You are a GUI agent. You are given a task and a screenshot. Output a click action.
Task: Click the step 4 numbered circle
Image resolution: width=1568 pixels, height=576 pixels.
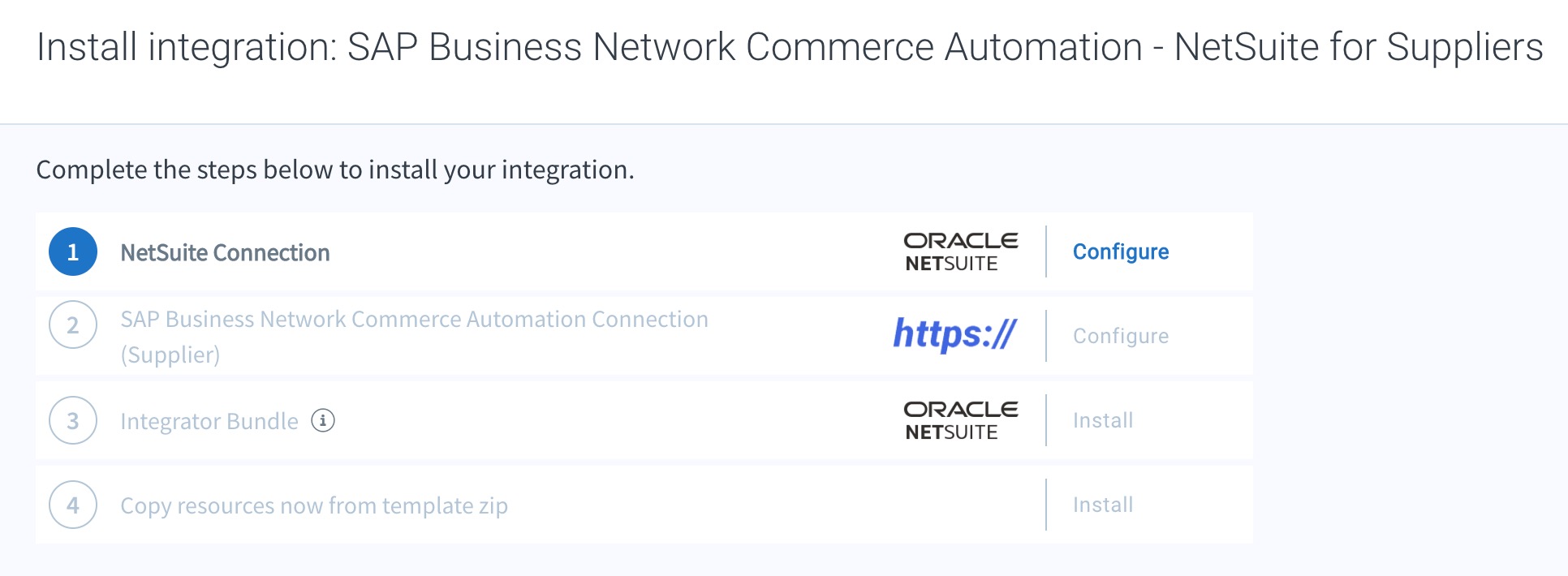point(72,505)
